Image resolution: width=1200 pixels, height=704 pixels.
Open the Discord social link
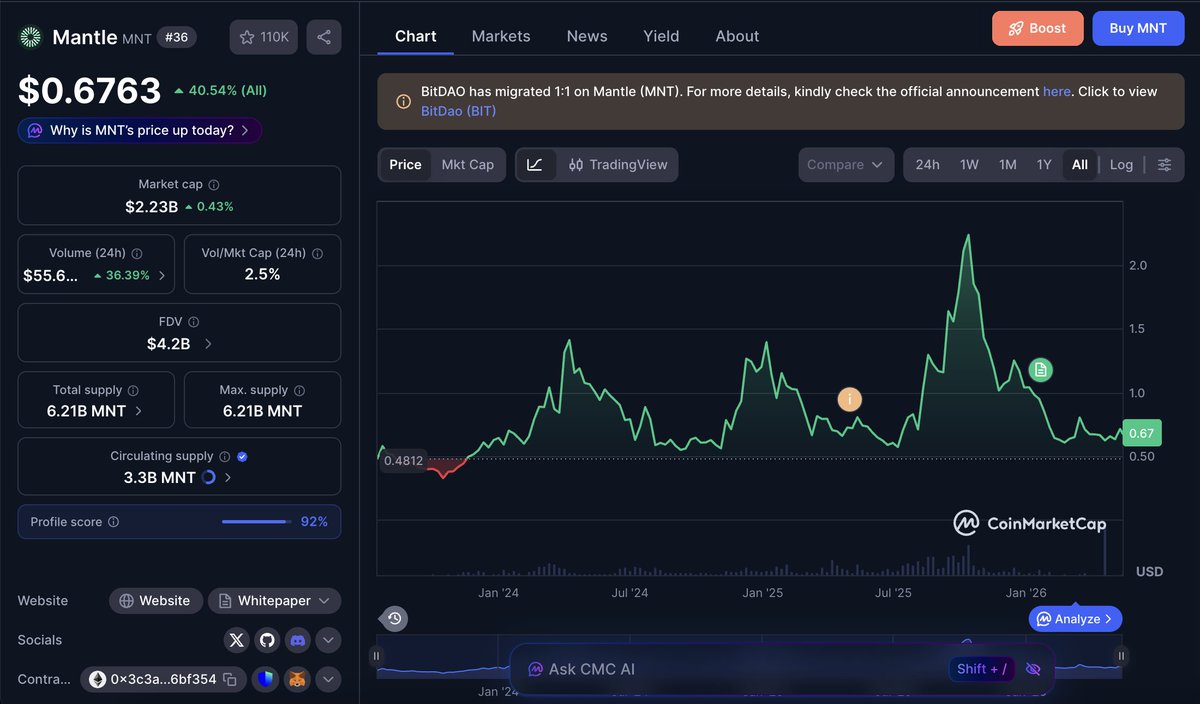(x=297, y=640)
